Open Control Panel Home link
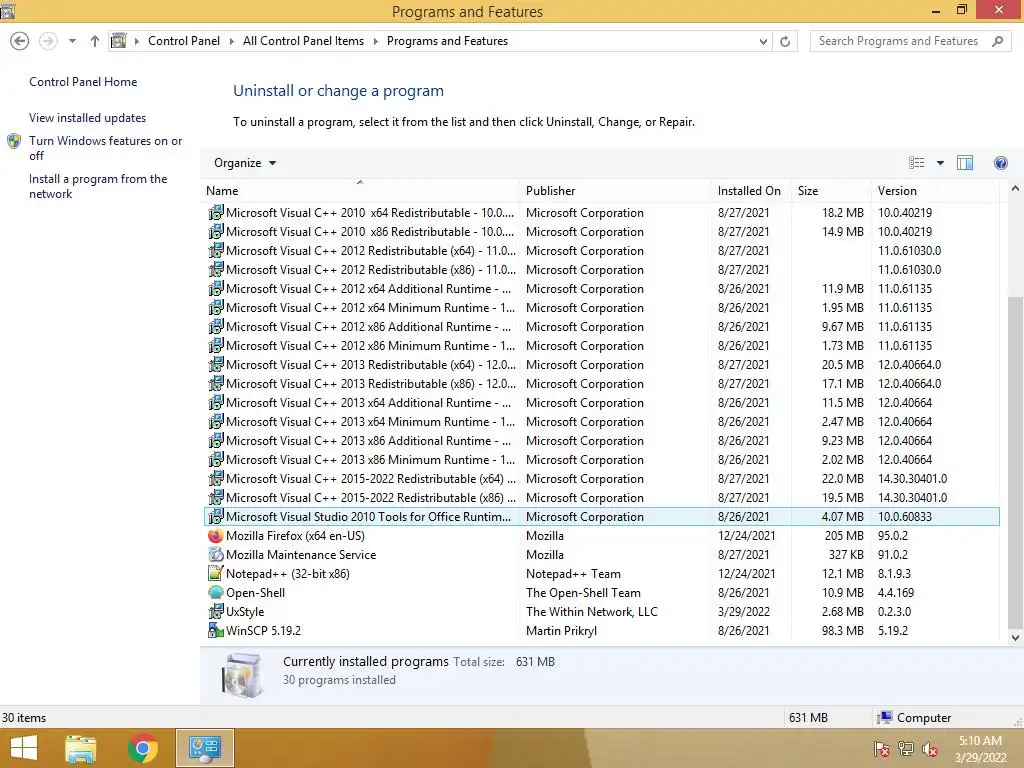The width and height of the screenshot is (1024, 768). pyautogui.click(x=83, y=82)
